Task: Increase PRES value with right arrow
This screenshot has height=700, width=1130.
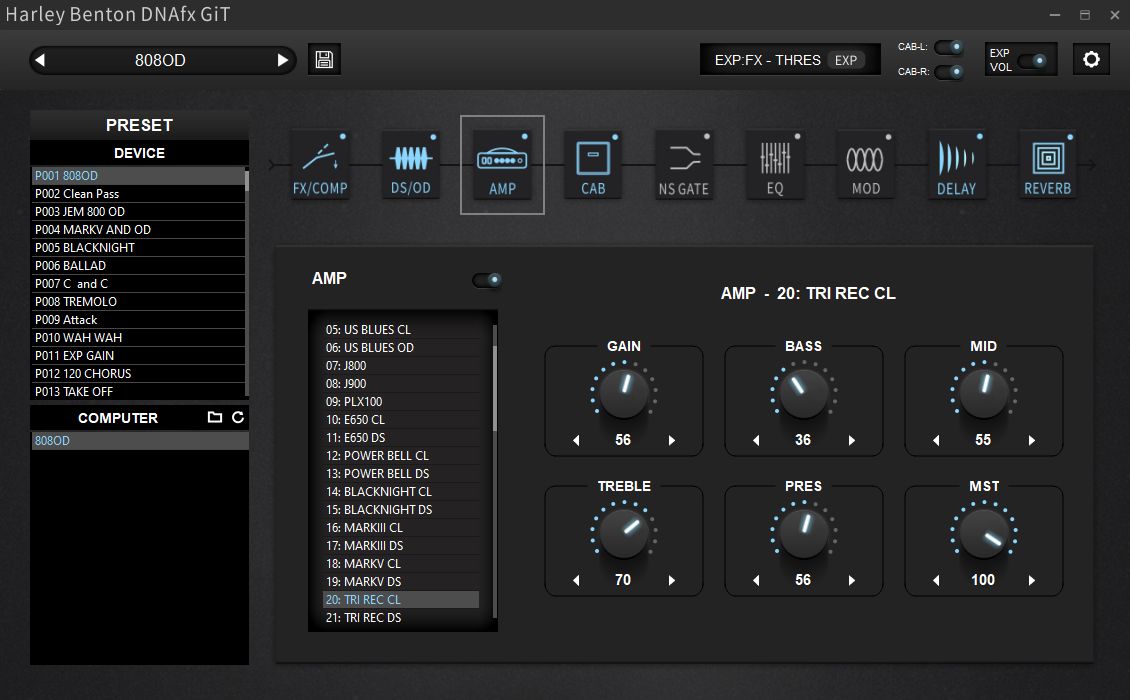Action: pyautogui.click(x=852, y=580)
